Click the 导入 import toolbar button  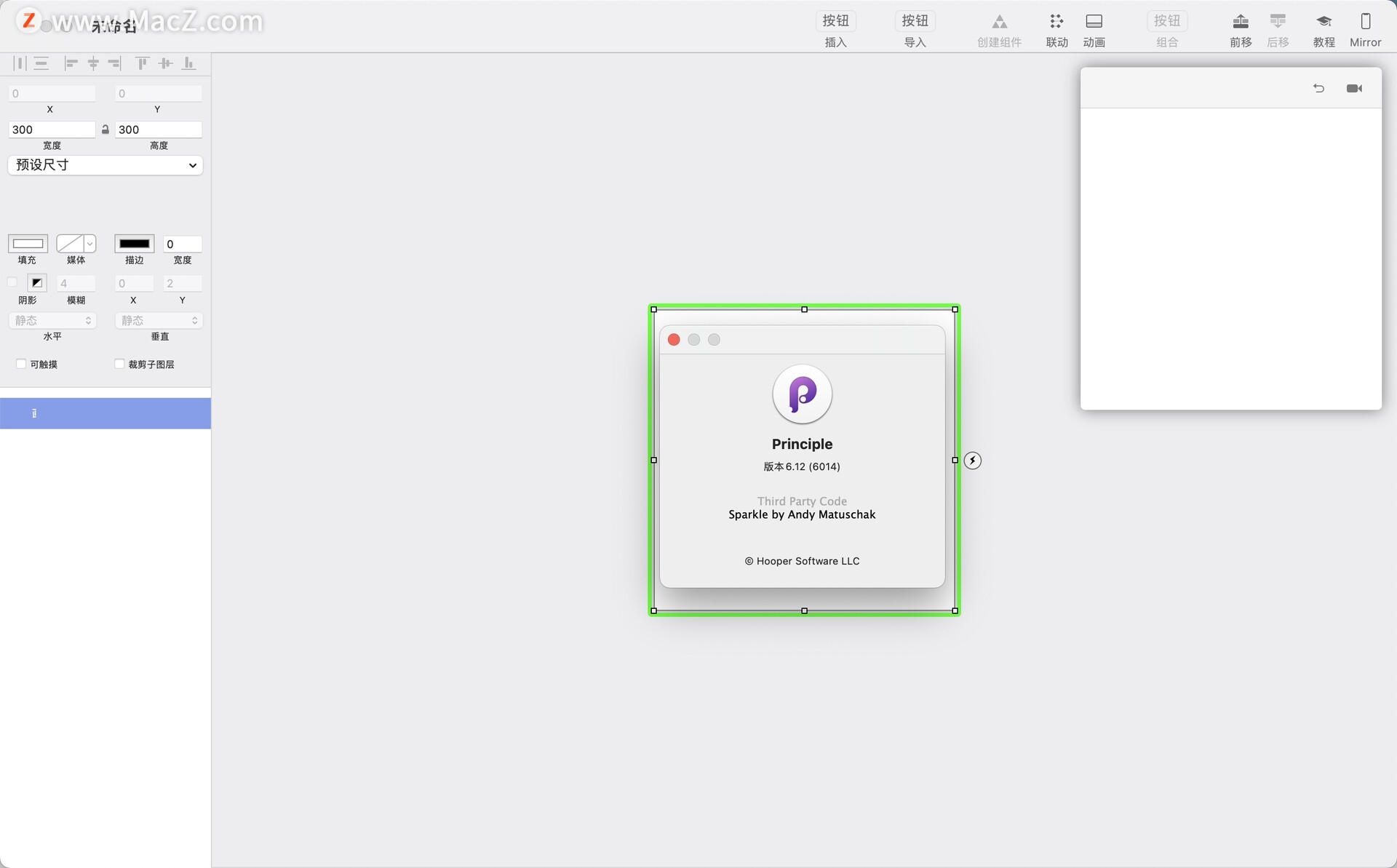915,21
